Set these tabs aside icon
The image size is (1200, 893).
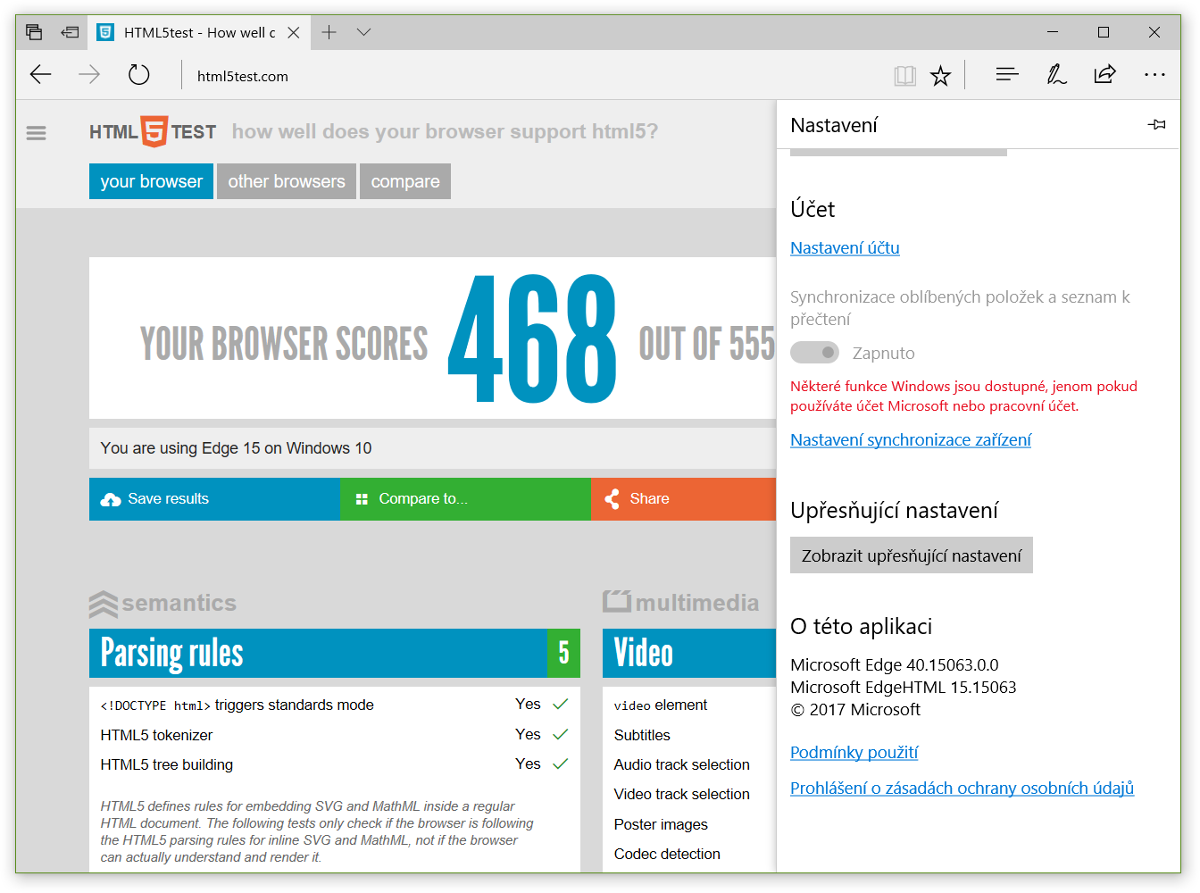point(69,32)
